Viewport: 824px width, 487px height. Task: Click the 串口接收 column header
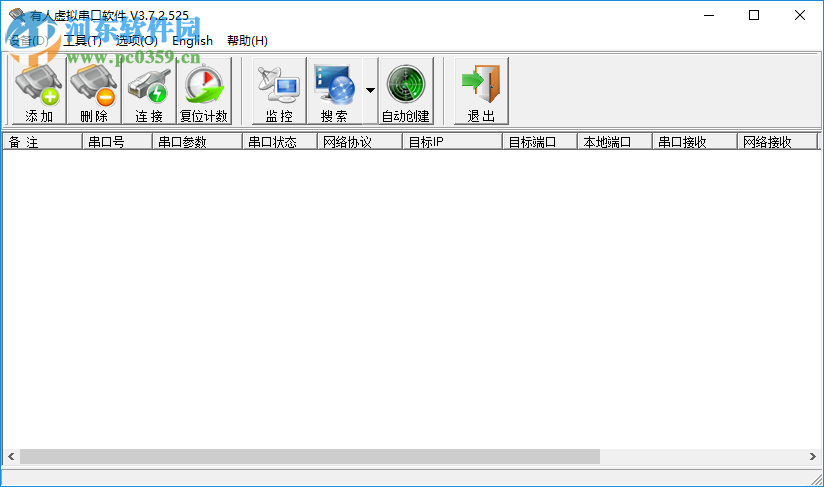click(694, 142)
